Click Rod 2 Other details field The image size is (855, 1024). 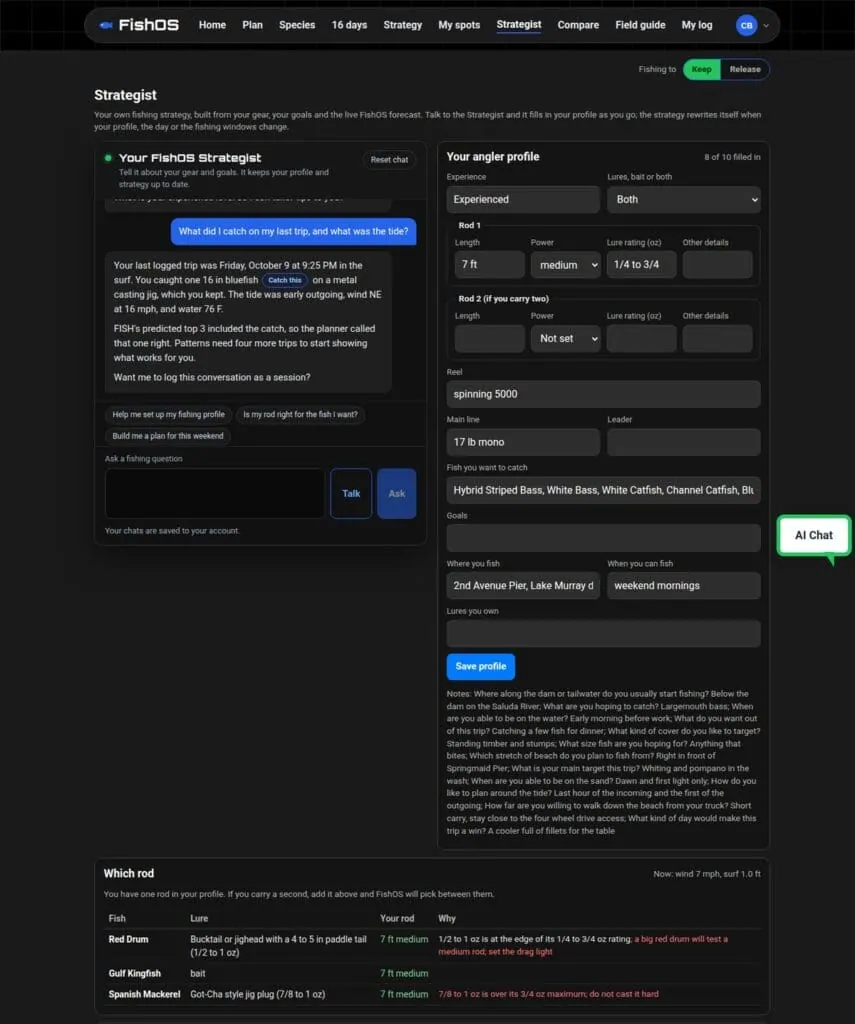pos(717,338)
